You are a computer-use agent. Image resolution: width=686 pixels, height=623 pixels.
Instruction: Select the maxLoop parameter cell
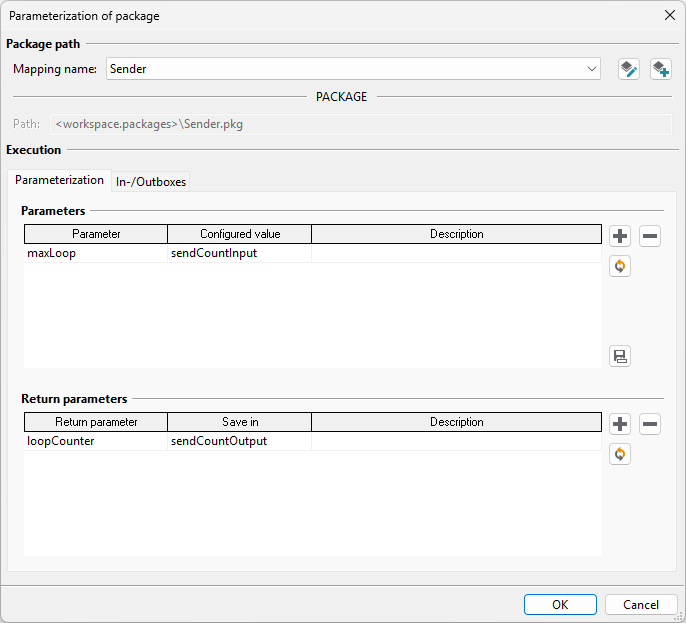pyautogui.click(x=96, y=253)
